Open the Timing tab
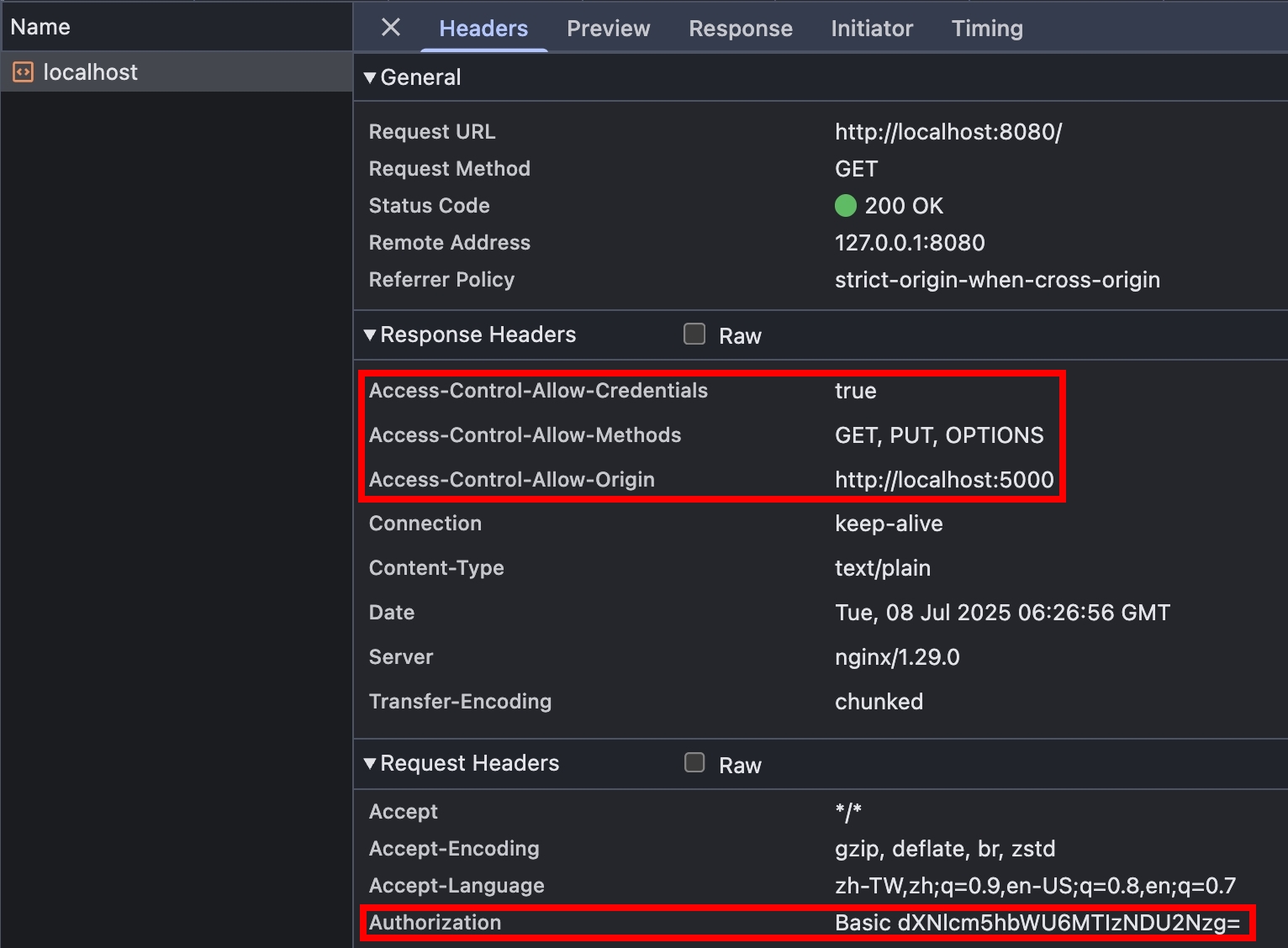The height and width of the screenshot is (948, 1288). [987, 29]
